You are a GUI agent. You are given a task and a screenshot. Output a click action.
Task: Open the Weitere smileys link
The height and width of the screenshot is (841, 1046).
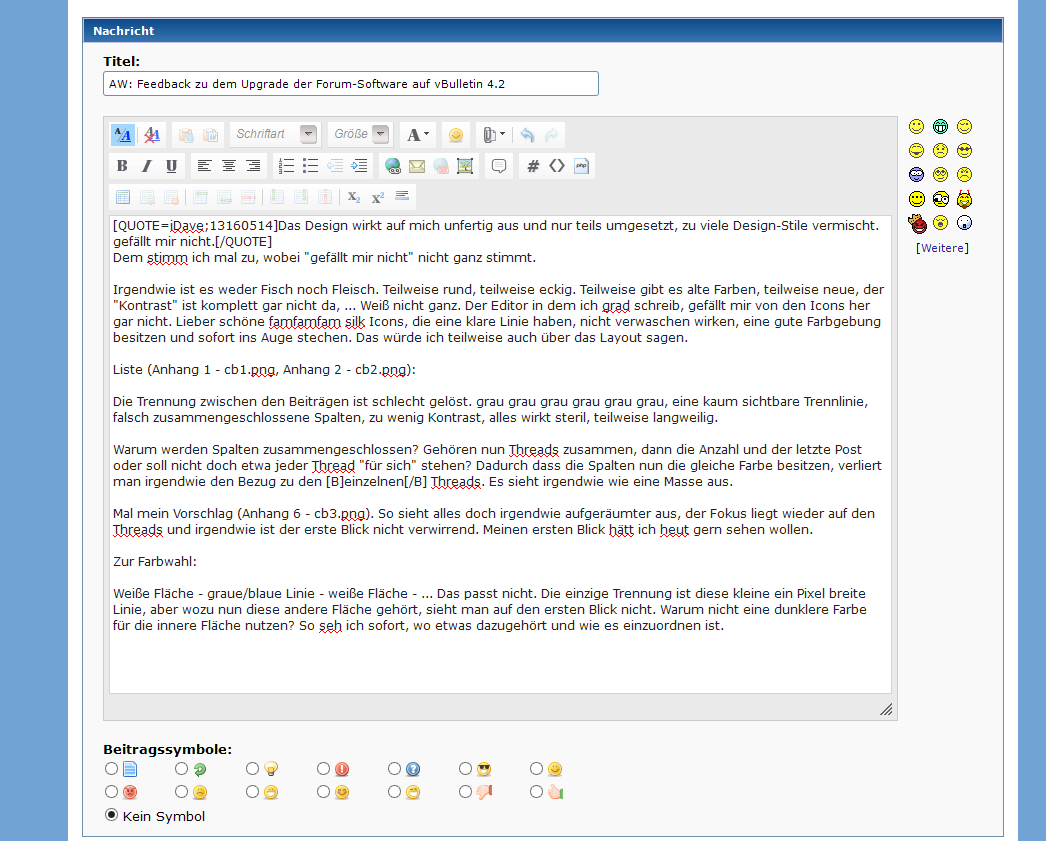point(942,248)
